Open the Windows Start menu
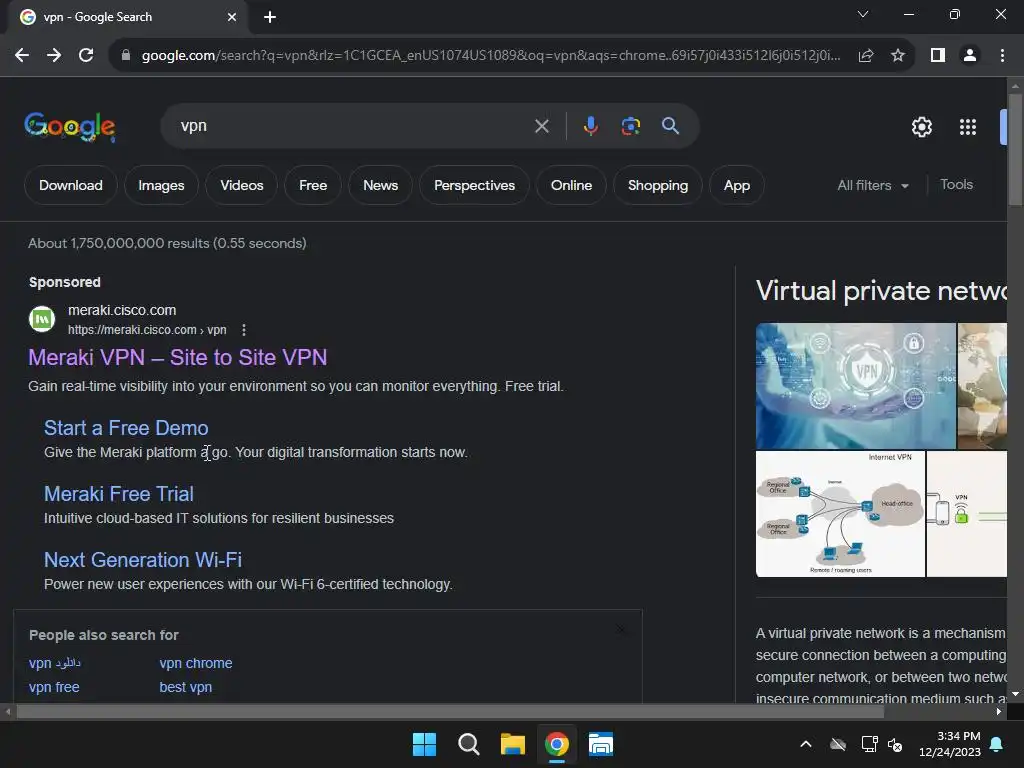 (424, 744)
